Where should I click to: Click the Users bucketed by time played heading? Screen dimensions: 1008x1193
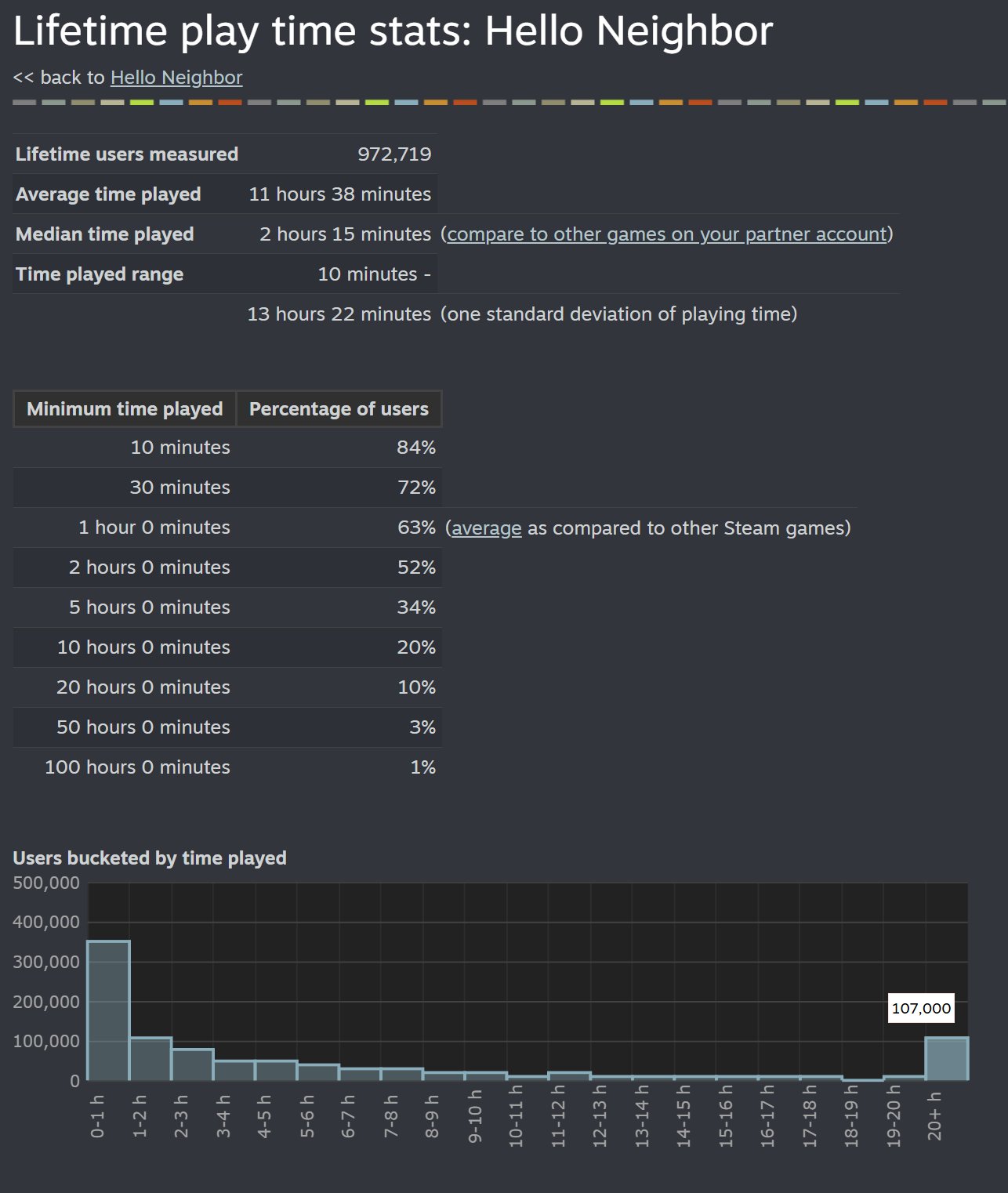150,858
